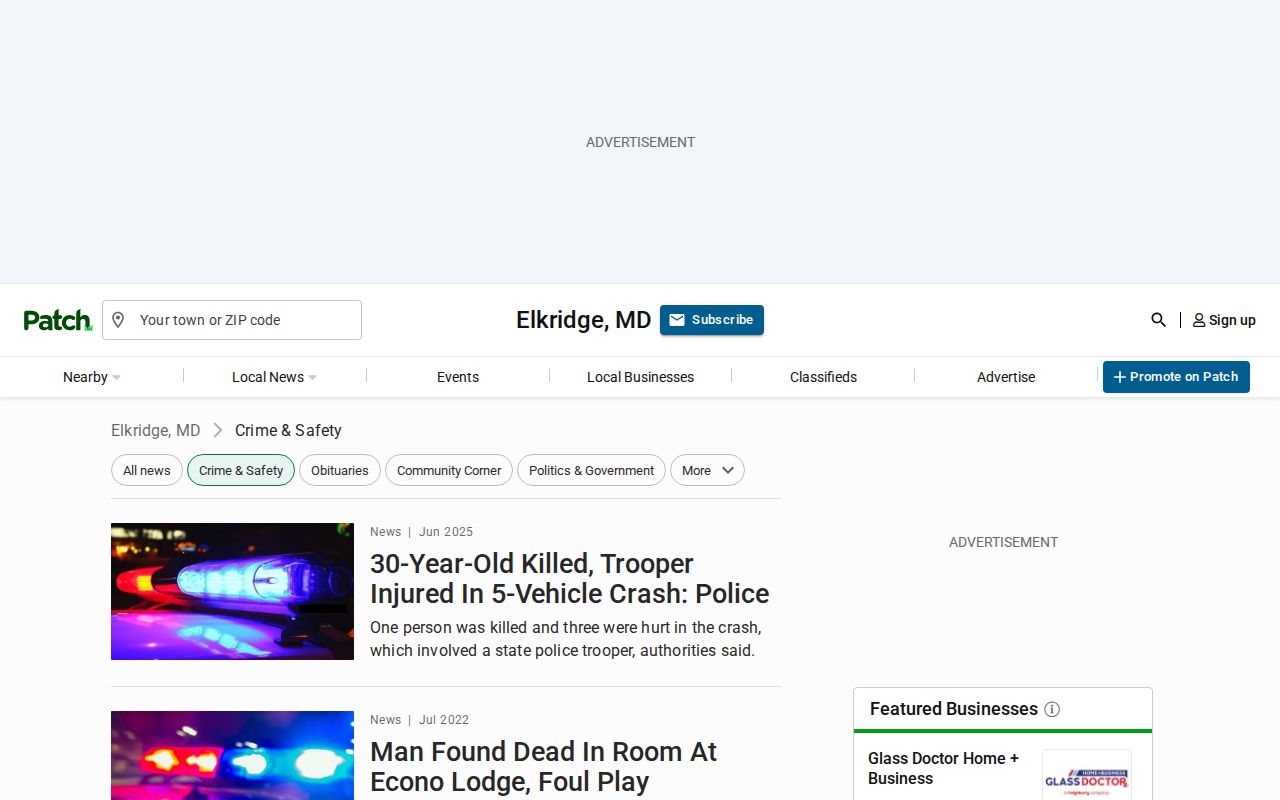Click the Glass Doctor logo thumbnail

coord(1087,775)
